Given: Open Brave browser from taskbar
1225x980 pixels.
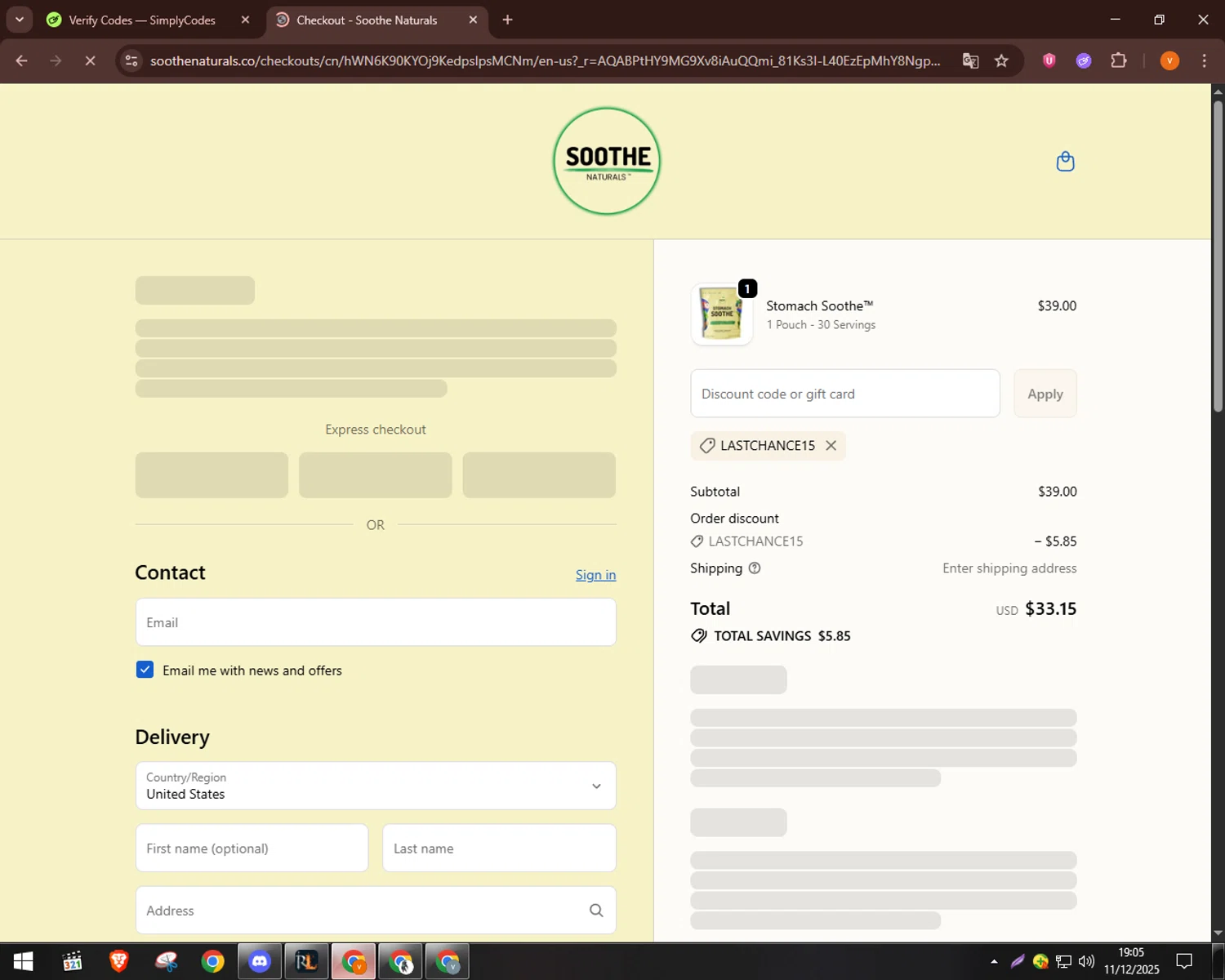Looking at the screenshot, I should pyautogui.click(x=118, y=961).
